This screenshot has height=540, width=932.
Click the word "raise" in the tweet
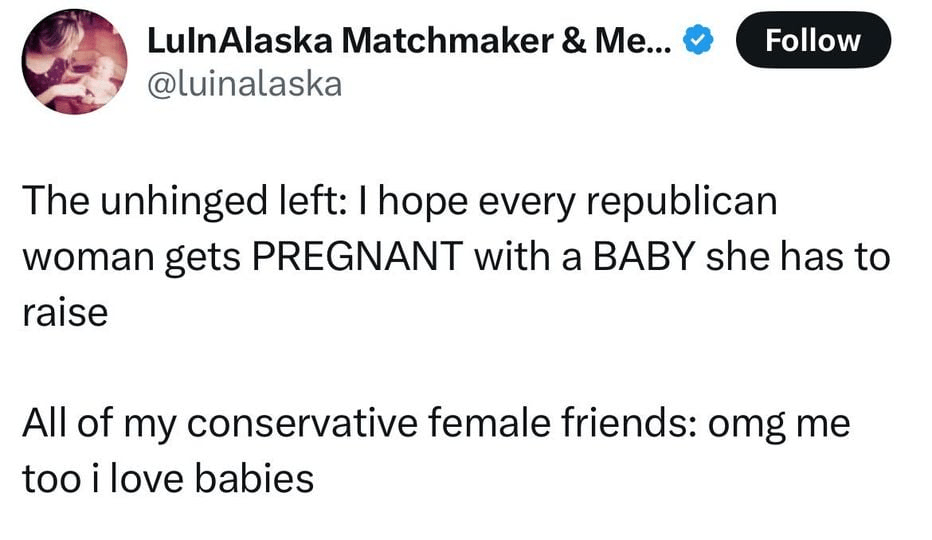tap(64, 313)
